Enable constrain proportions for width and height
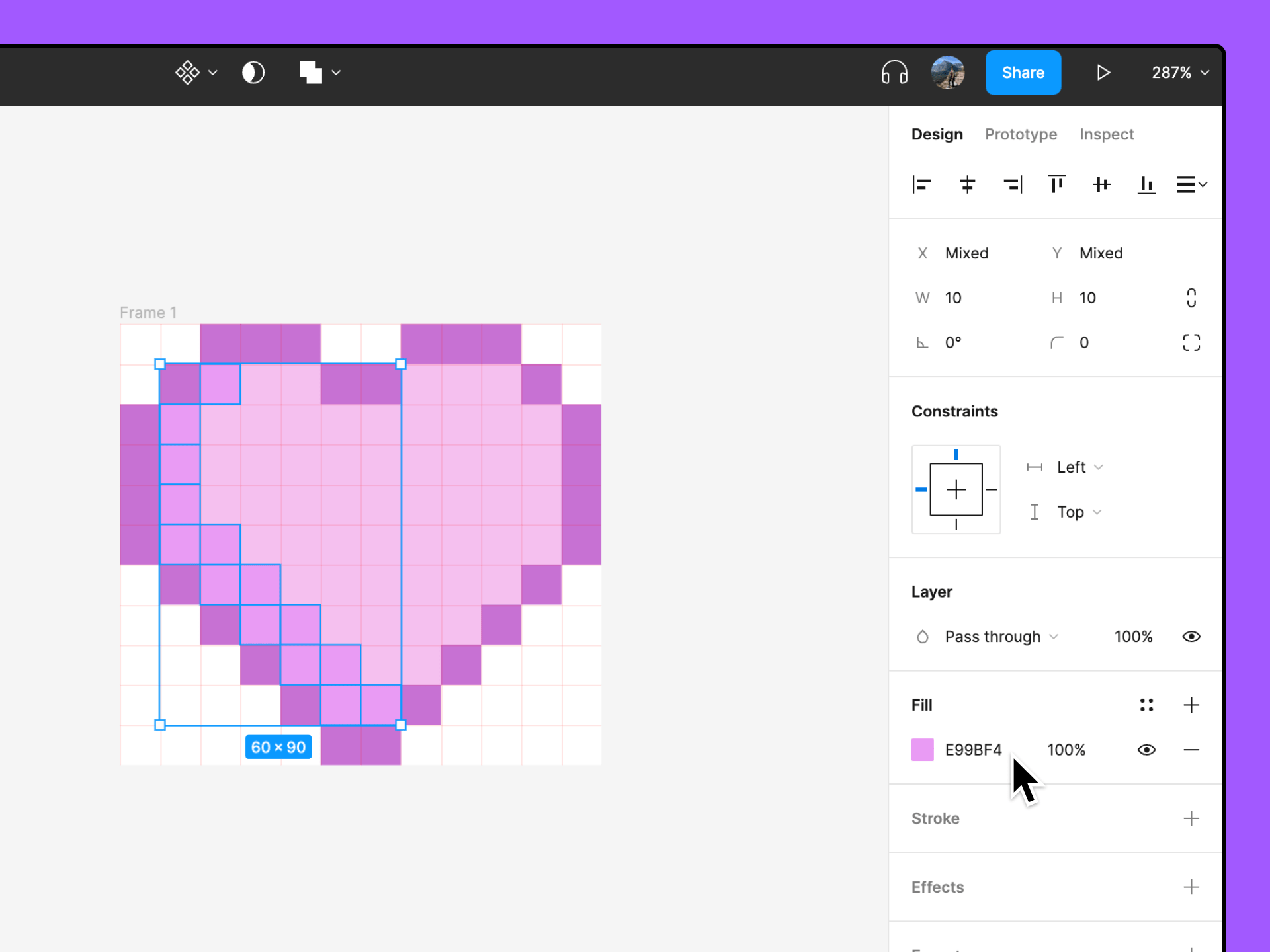This screenshot has height=952, width=1270. (1191, 297)
